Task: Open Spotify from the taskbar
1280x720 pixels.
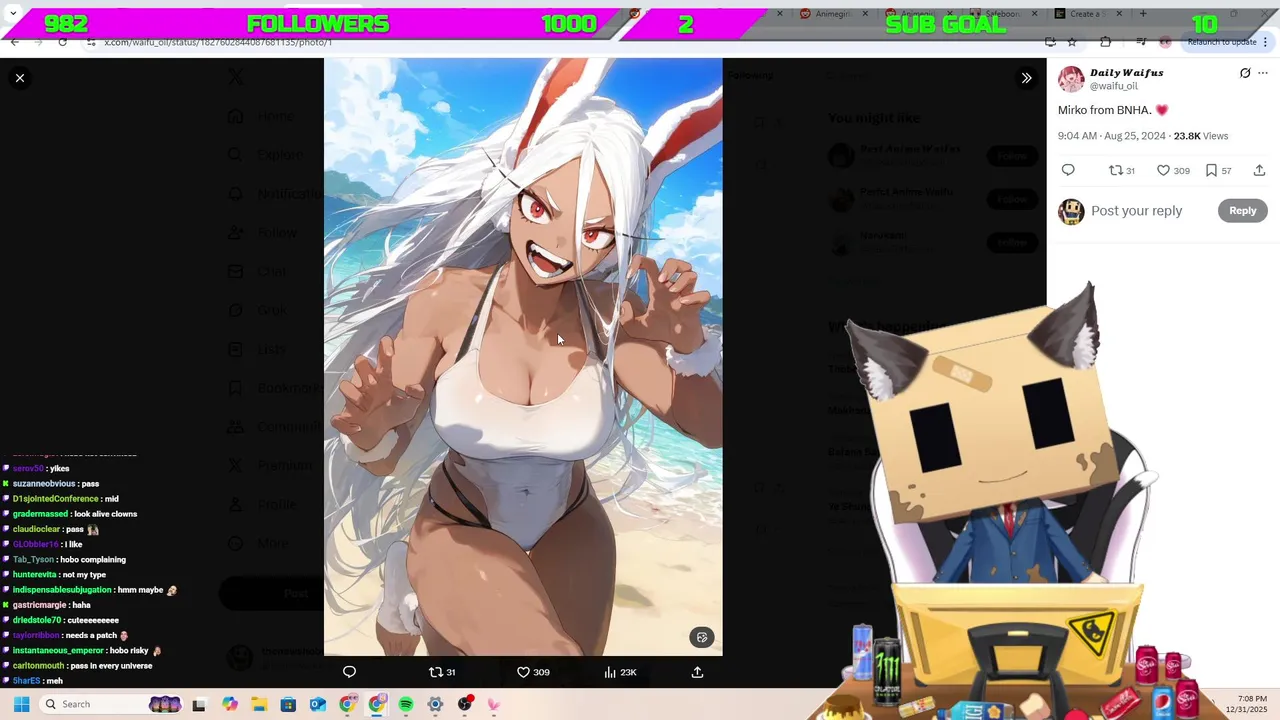Action: tap(406, 704)
